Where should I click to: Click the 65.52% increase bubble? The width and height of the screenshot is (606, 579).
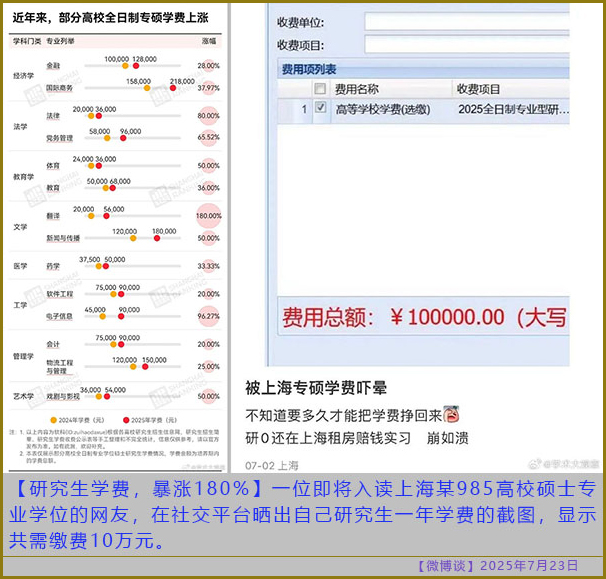coord(209,137)
